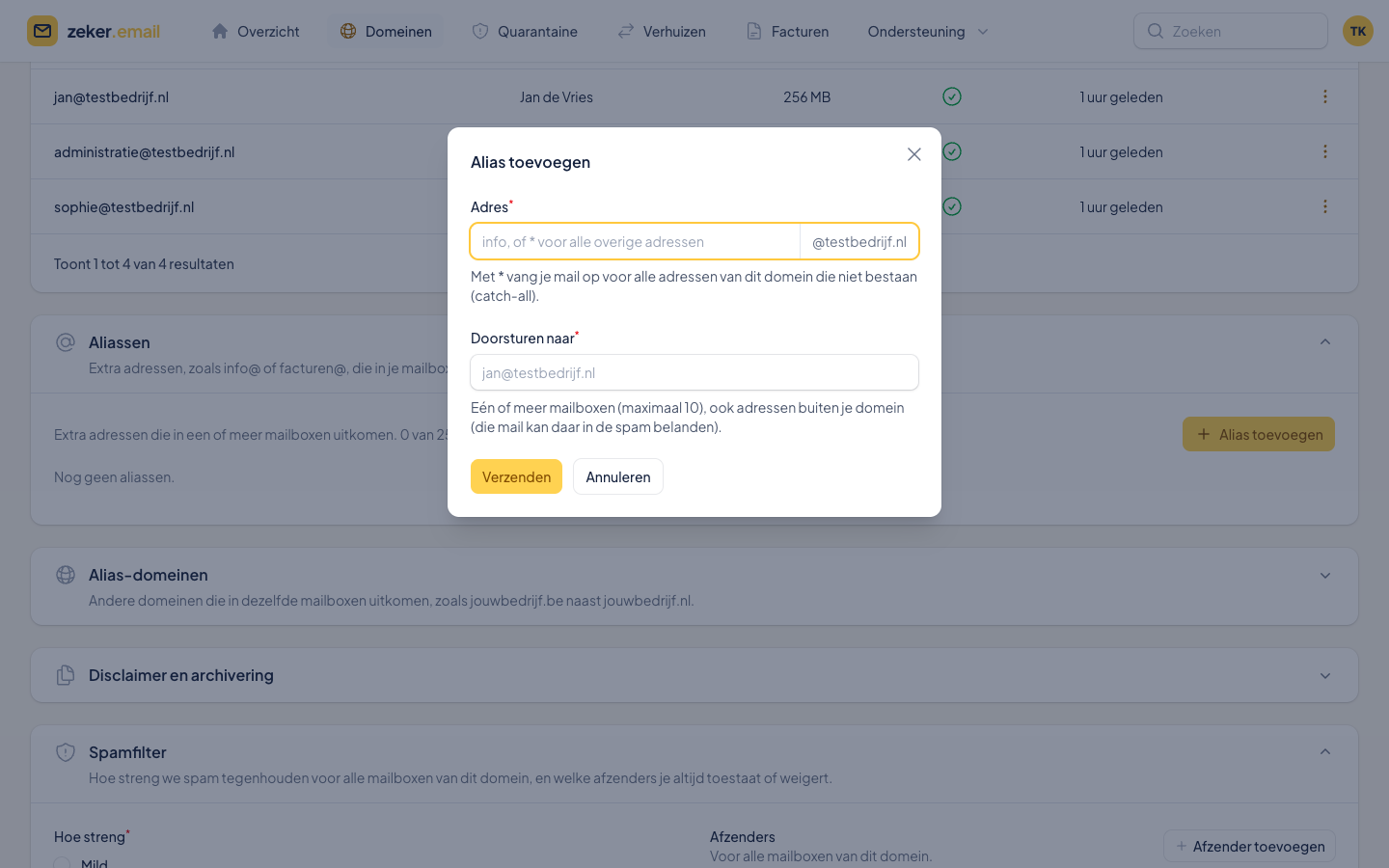Viewport: 1389px width, 868px height.
Task: Click the administratie@testbedrijf.nl address
Action: pos(144,151)
